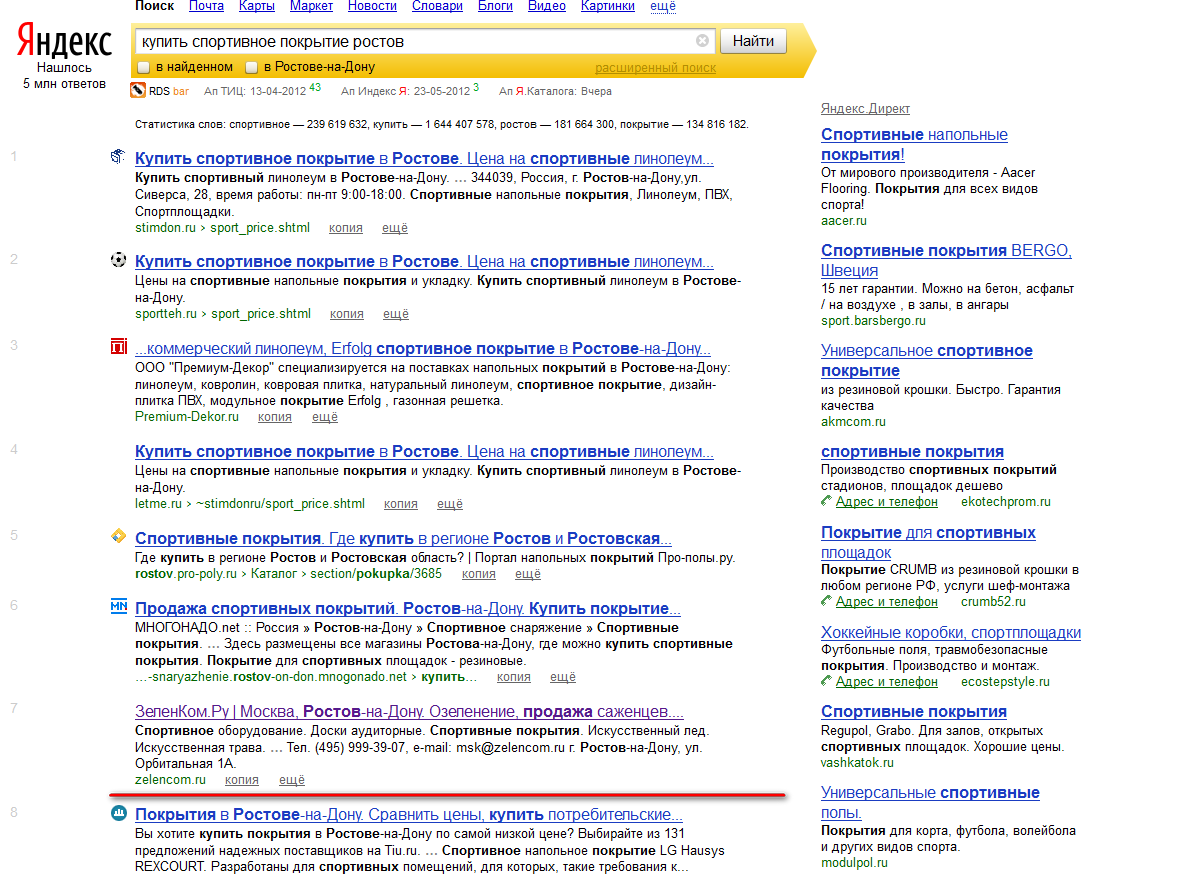Open the Карты service tab

coord(257,6)
